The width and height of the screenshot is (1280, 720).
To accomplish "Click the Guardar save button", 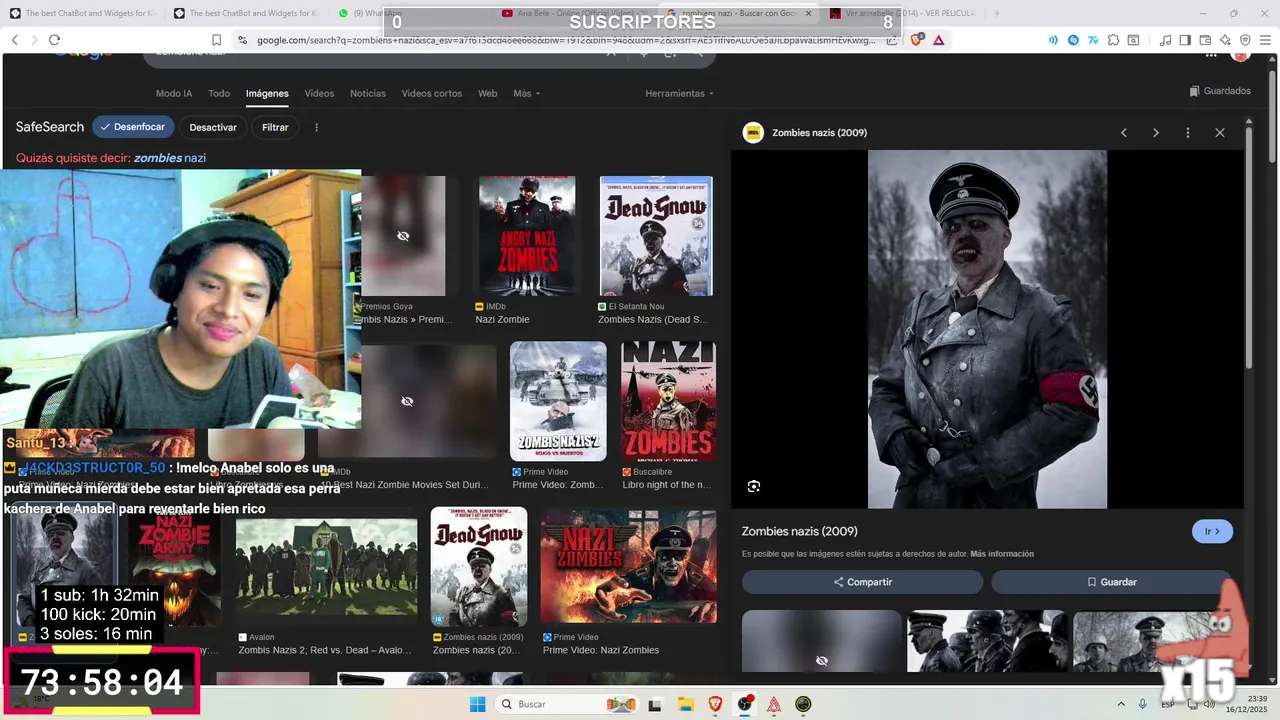I will click(1111, 582).
